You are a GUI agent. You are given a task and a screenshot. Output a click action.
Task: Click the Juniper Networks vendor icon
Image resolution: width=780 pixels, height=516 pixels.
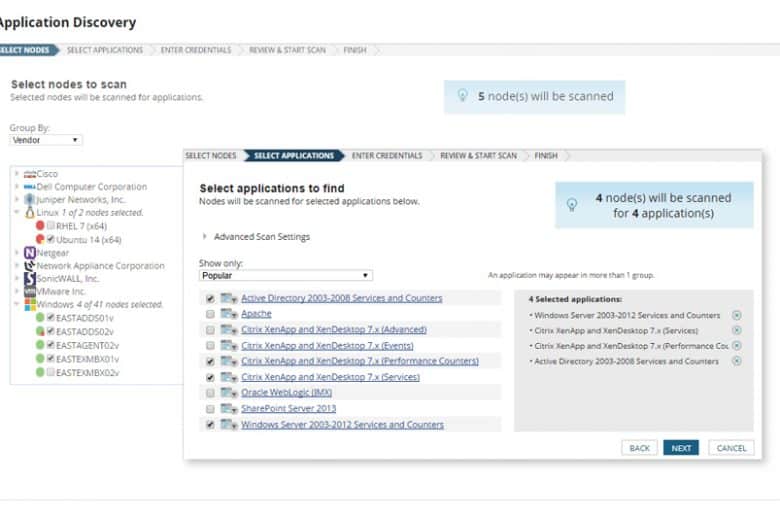click(29, 200)
